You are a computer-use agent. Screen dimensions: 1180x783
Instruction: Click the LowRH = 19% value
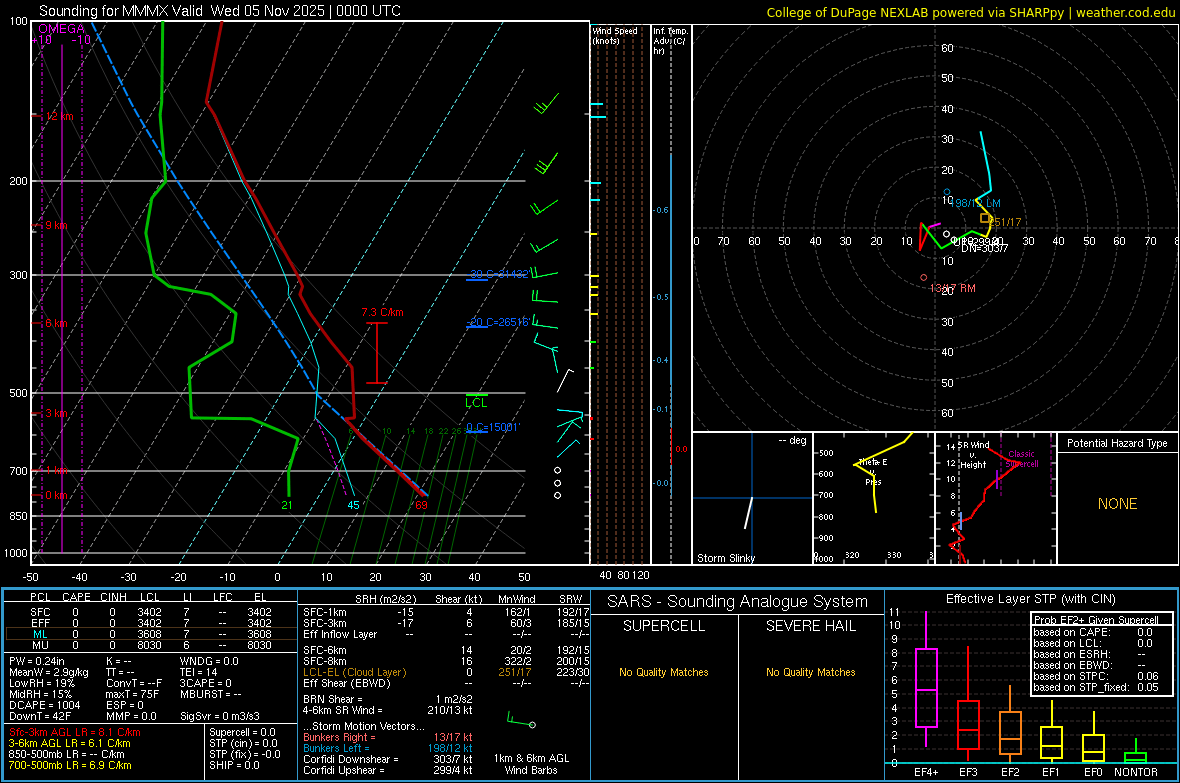[42, 683]
